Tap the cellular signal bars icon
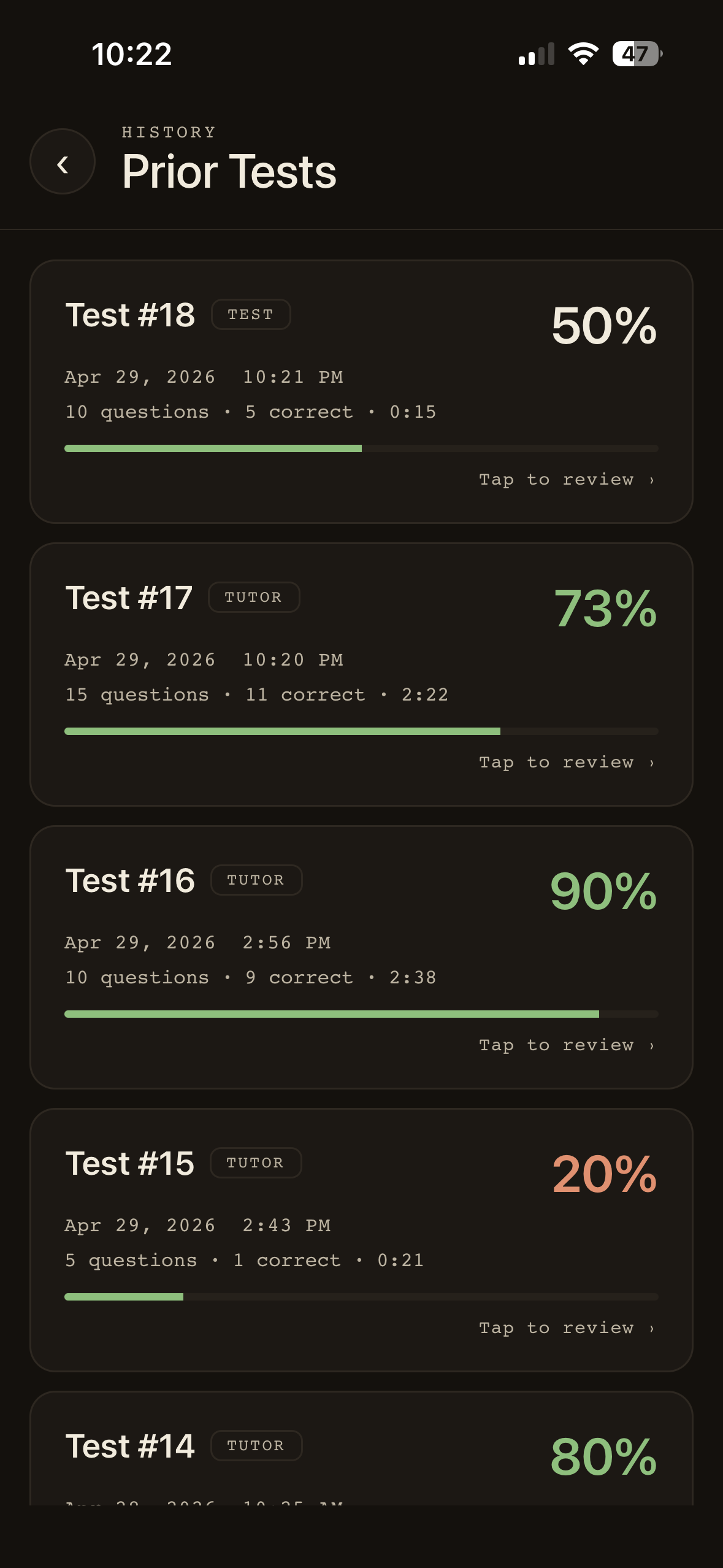The image size is (723, 1568). click(535, 55)
